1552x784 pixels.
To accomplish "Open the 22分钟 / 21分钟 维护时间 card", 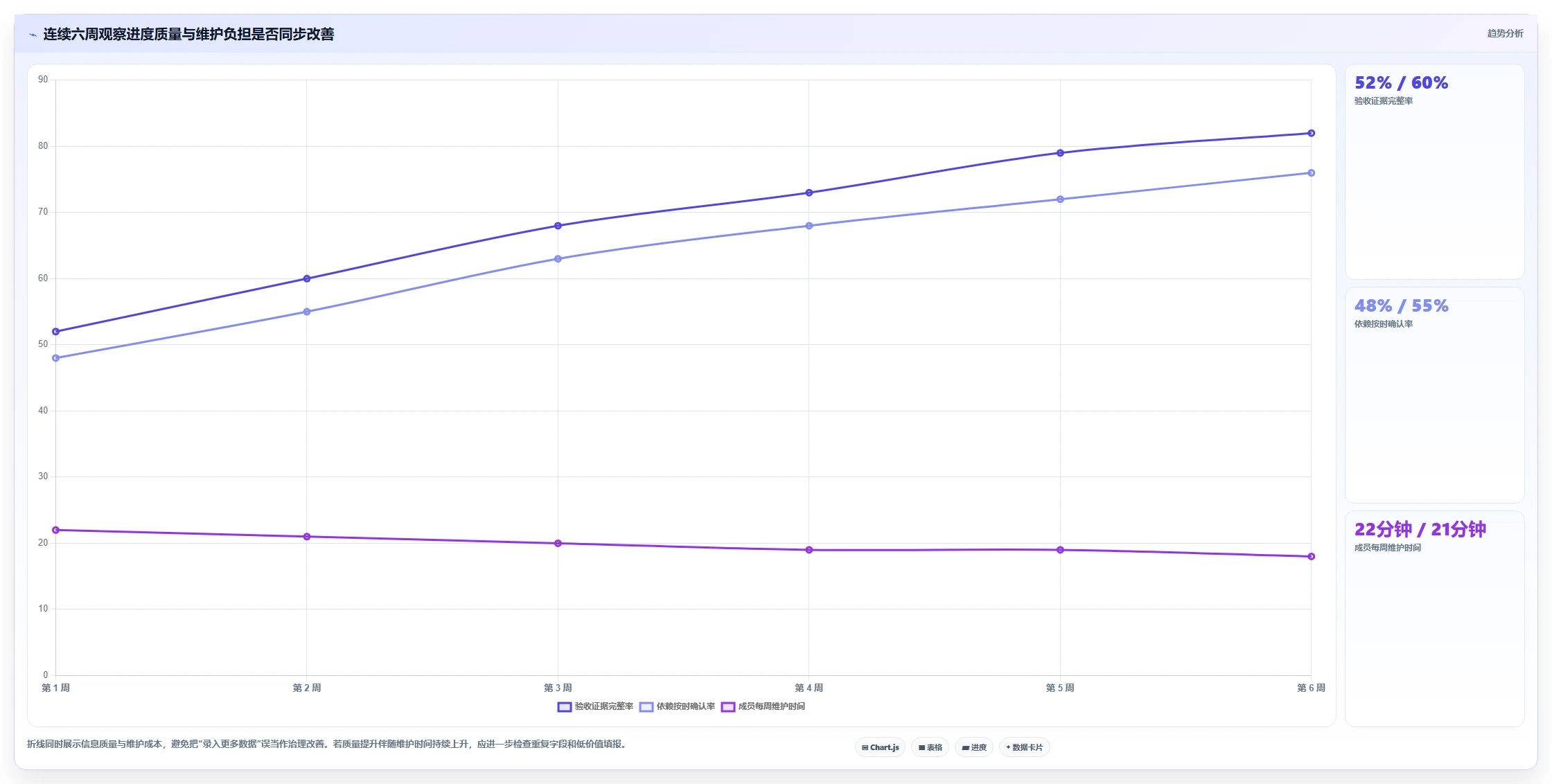I will coord(1434,618).
